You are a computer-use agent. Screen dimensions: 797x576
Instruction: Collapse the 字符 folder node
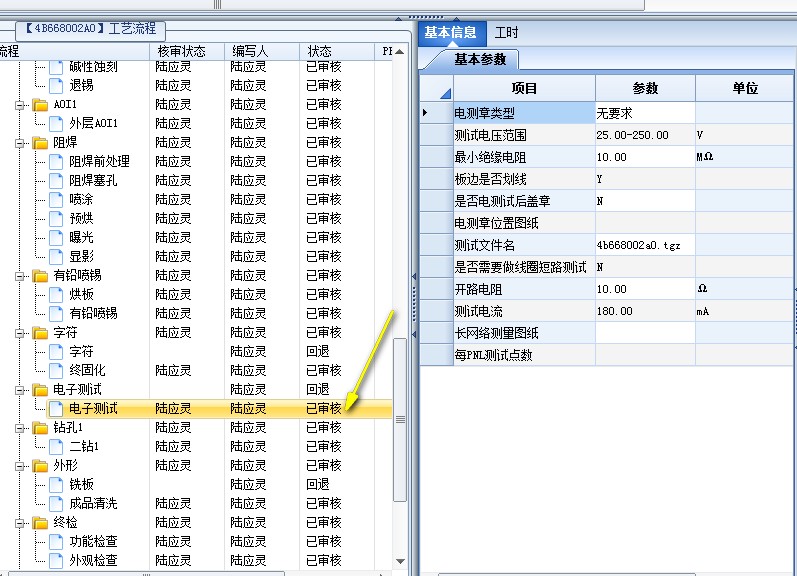pyautogui.click(x=20, y=334)
